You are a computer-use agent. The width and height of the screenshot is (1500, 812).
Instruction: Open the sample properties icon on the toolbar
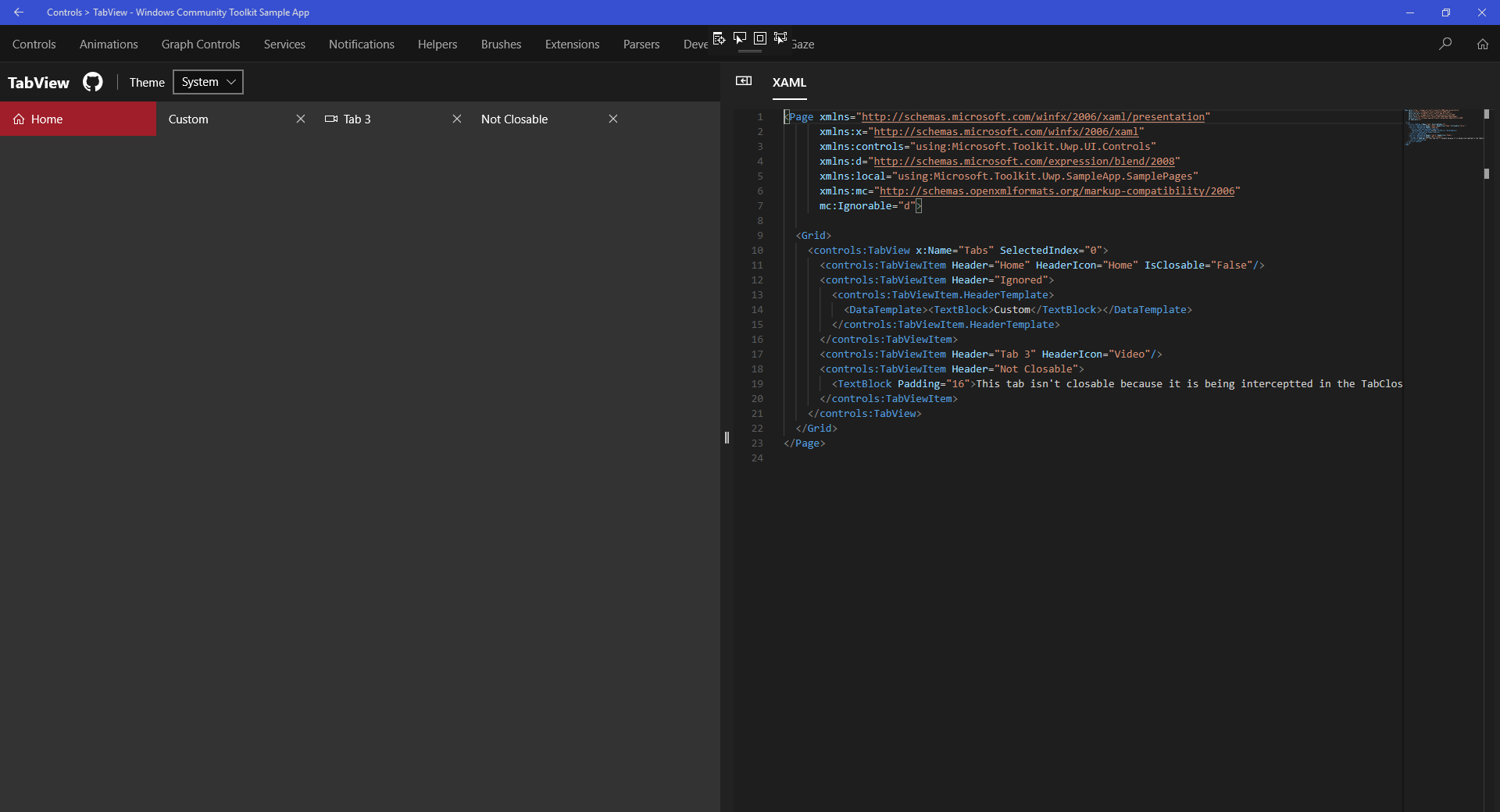(719, 38)
